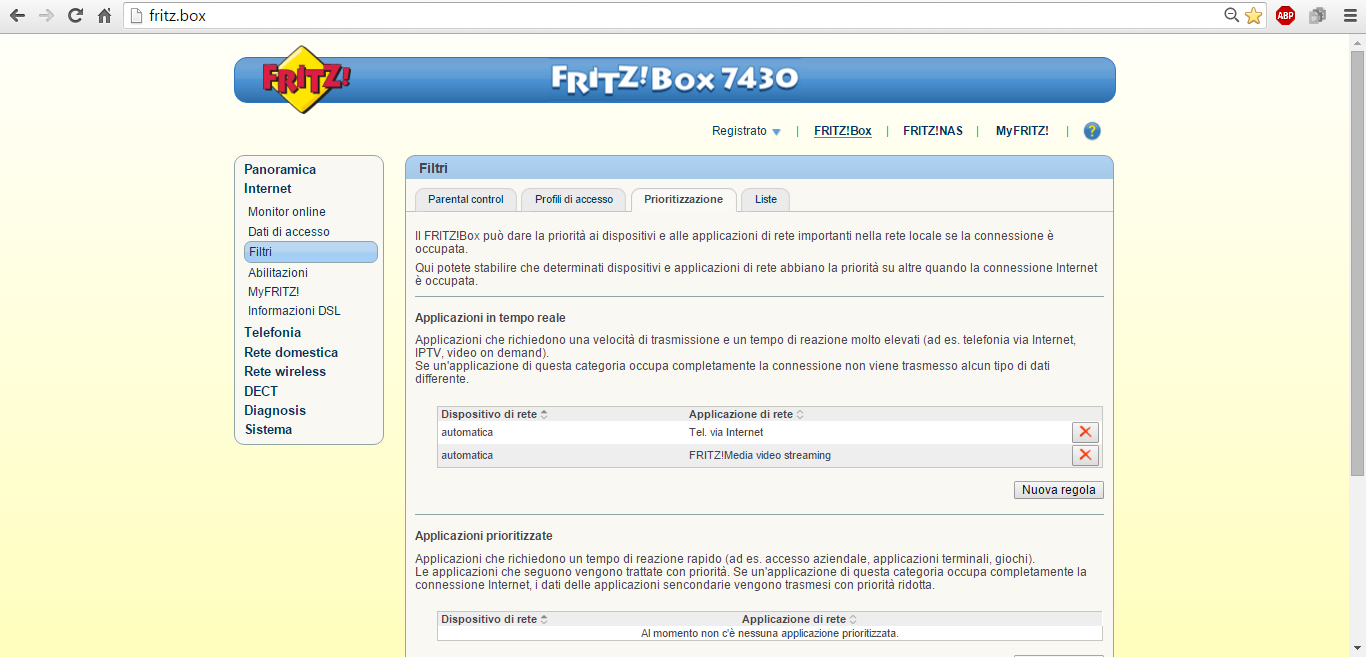
Task: Bookmark page with the star icon
Action: tap(1253, 16)
